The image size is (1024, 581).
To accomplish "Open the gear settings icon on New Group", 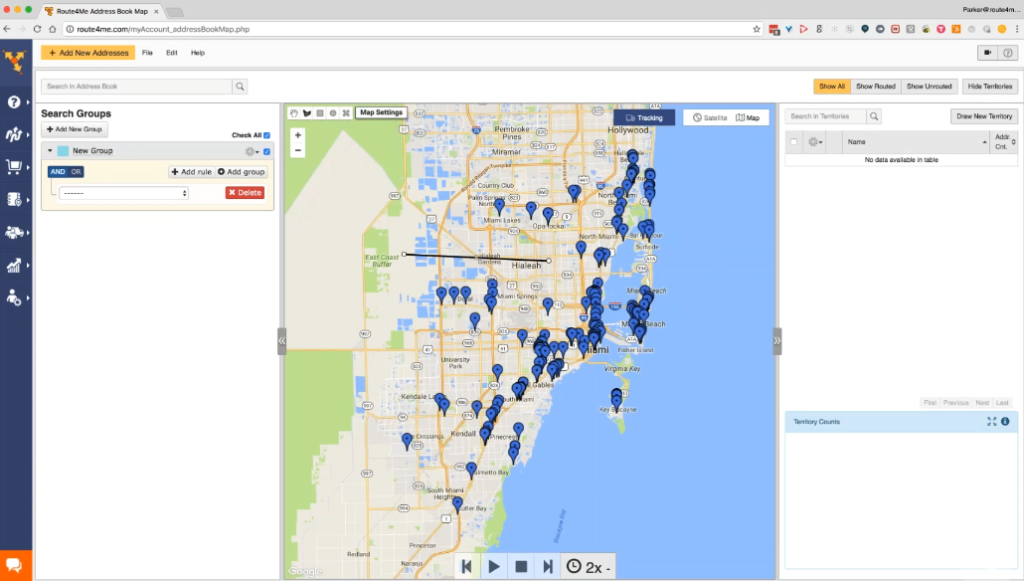I will click(x=250, y=151).
